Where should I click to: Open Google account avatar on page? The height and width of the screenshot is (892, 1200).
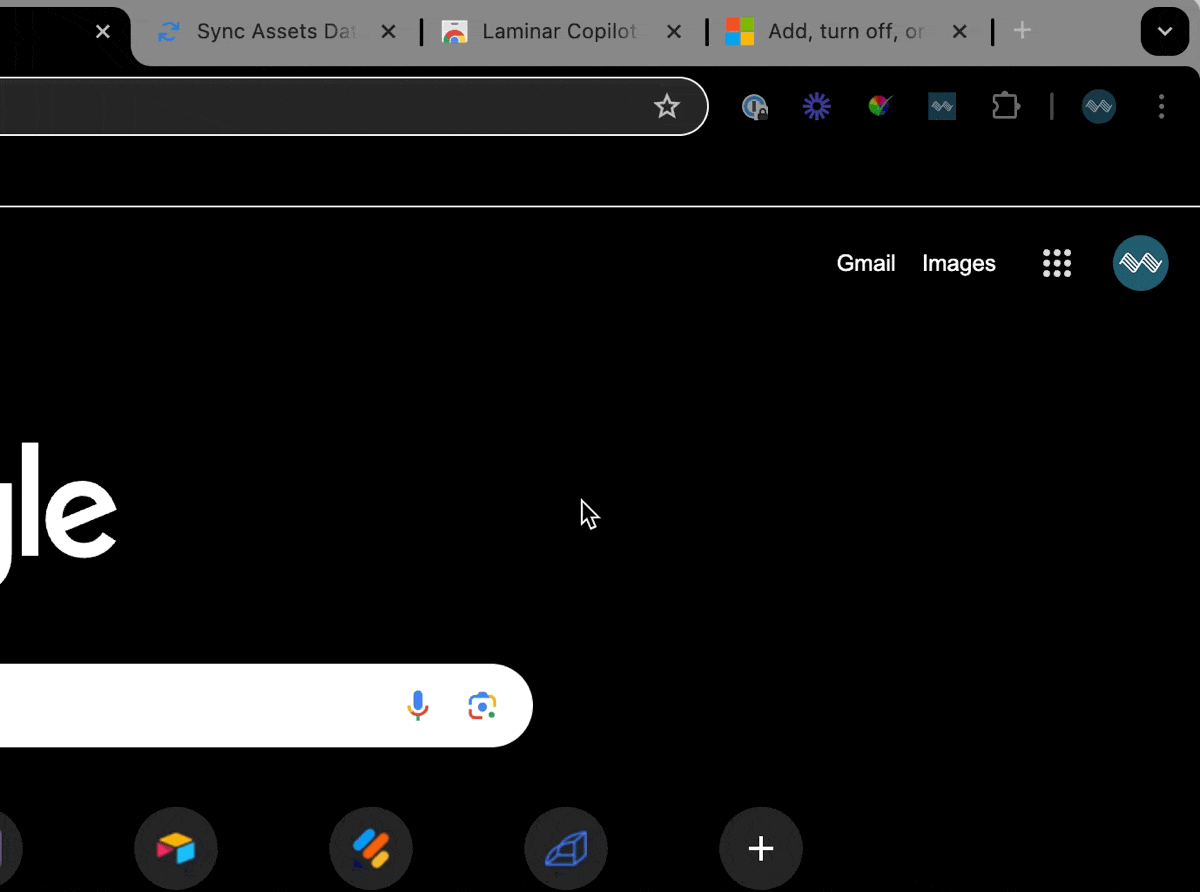click(1141, 263)
